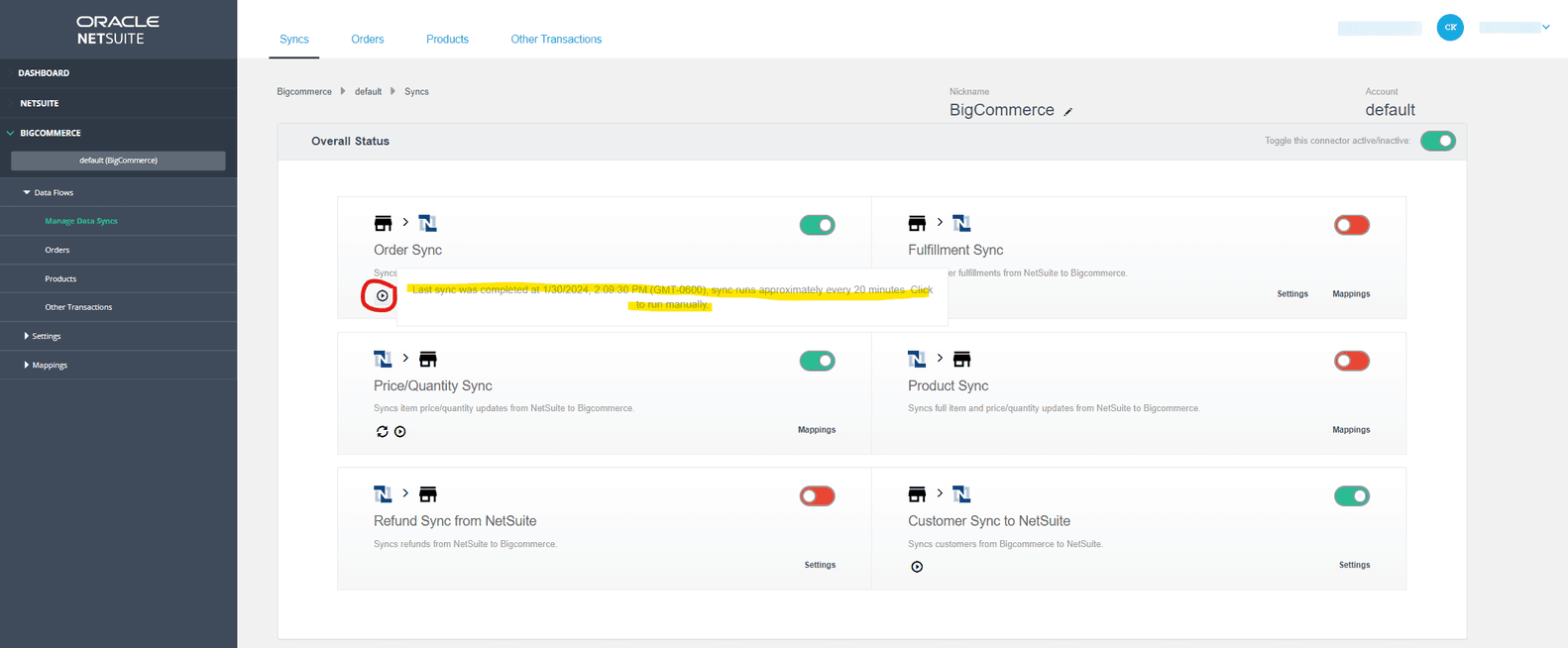Run Customer Sync to NetSuite play icon
Screen dimensions: 1568x648
coord(917,567)
